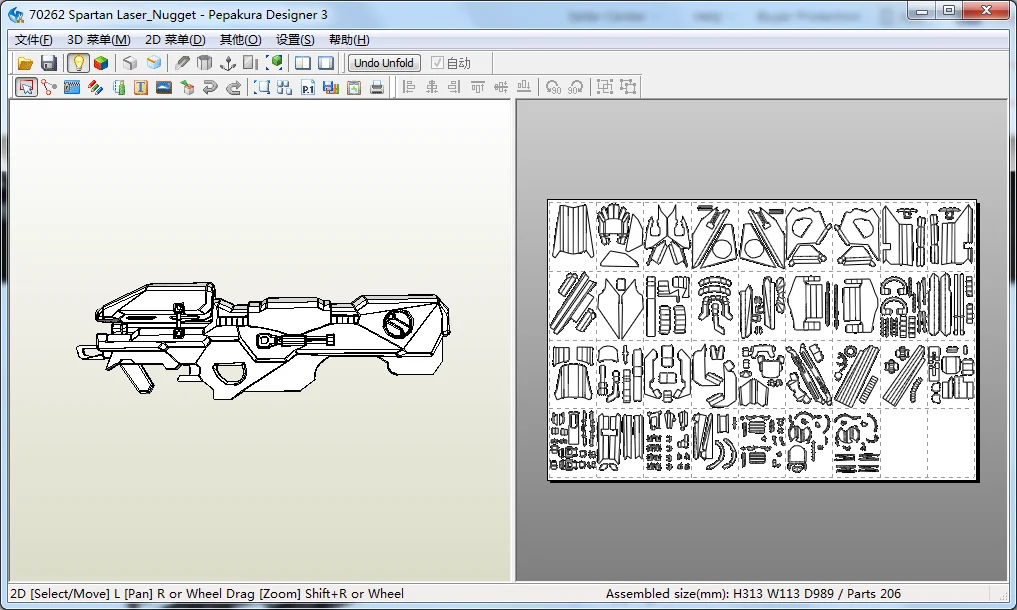Click the Undo Unfold button
The height and width of the screenshot is (610, 1017).
pyautogui.click(x=384, y=63)
